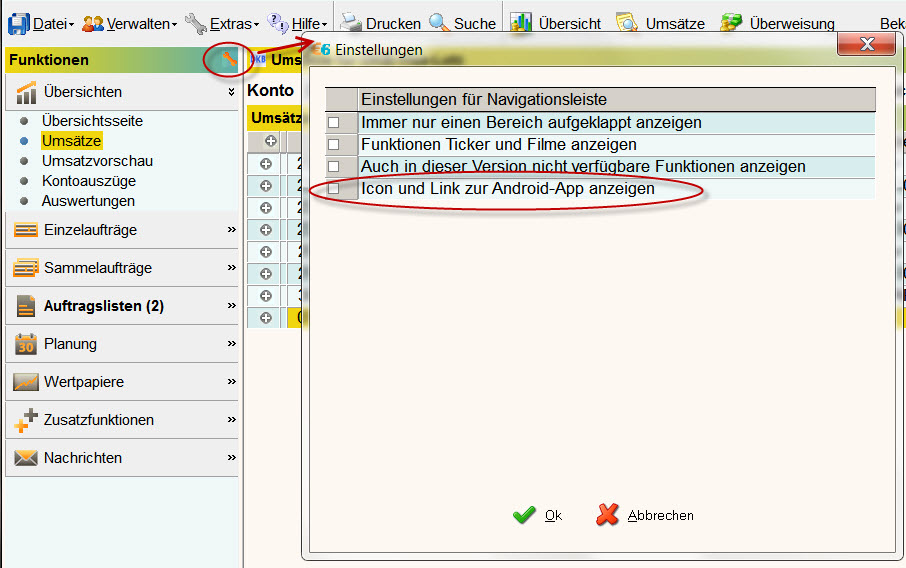Click the Übersicht chart toolbar icon

click(x=521, y=23)
